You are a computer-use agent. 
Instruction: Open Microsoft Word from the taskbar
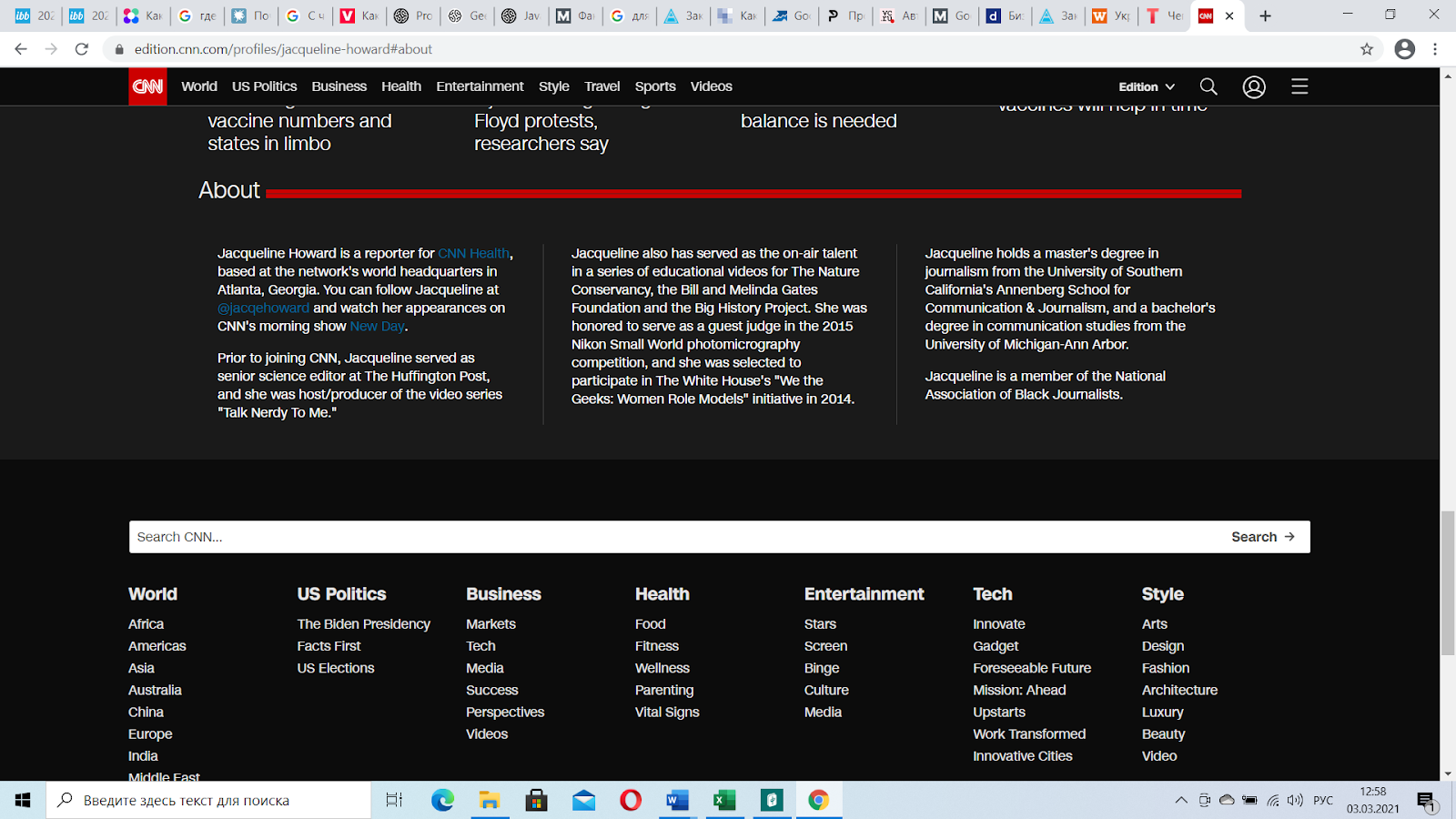click(677, 800)
